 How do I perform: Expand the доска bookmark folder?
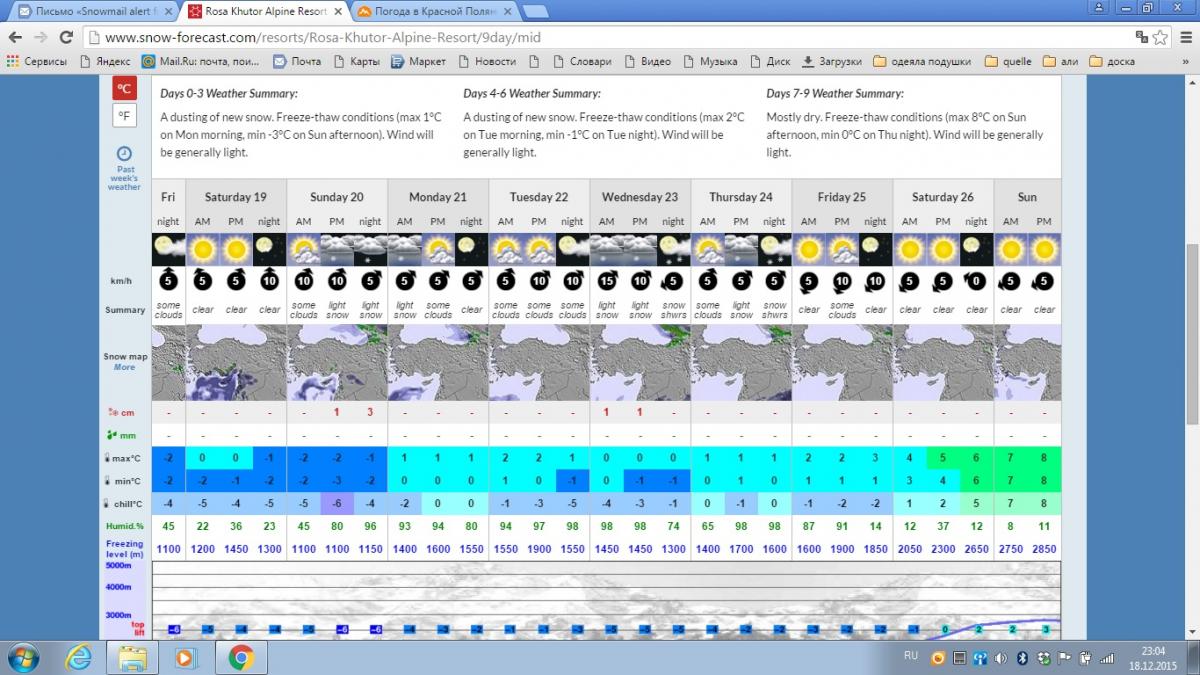[x=1112, y=61]
